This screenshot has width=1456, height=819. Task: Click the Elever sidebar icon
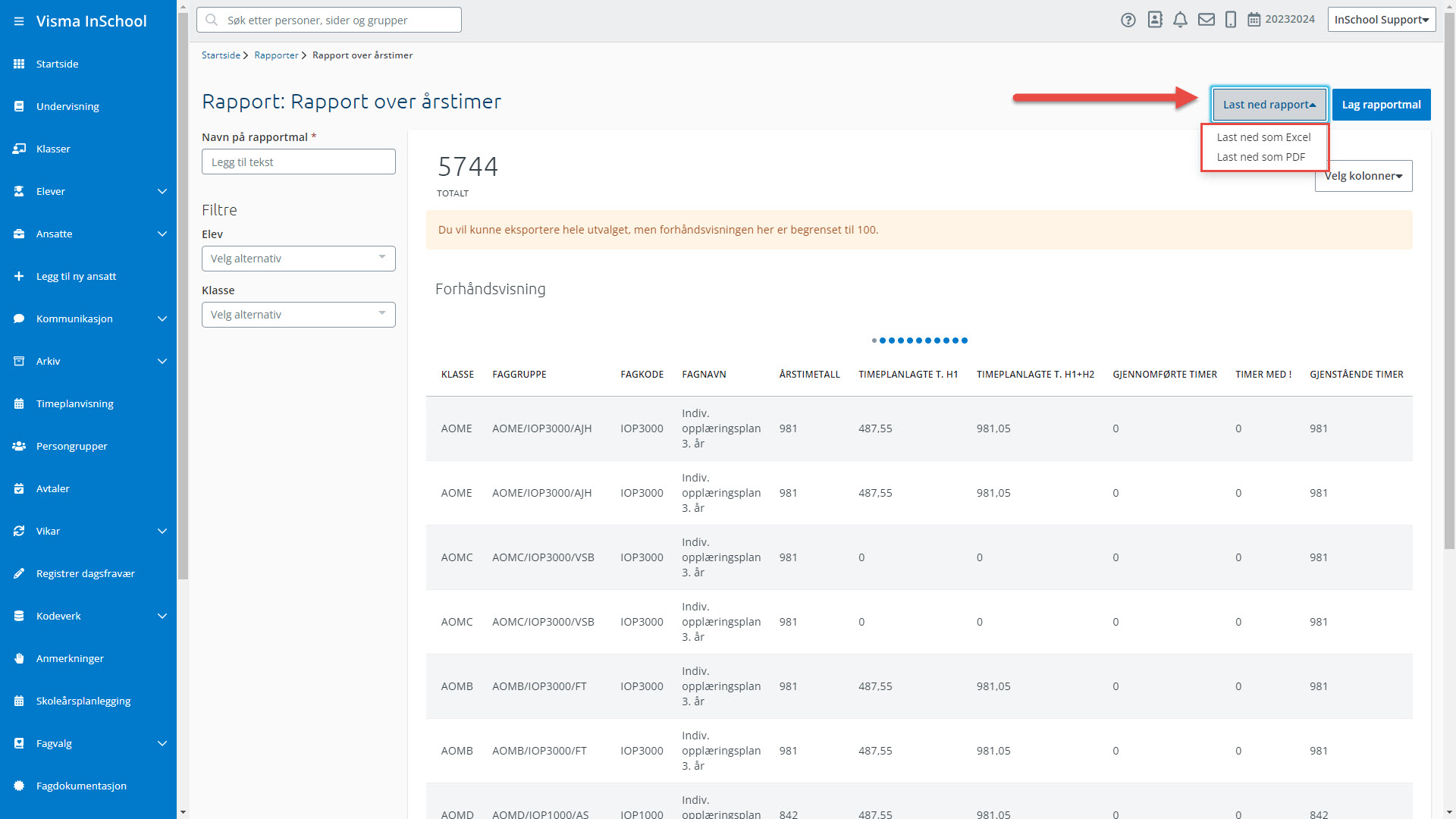[x=19, y=191]
